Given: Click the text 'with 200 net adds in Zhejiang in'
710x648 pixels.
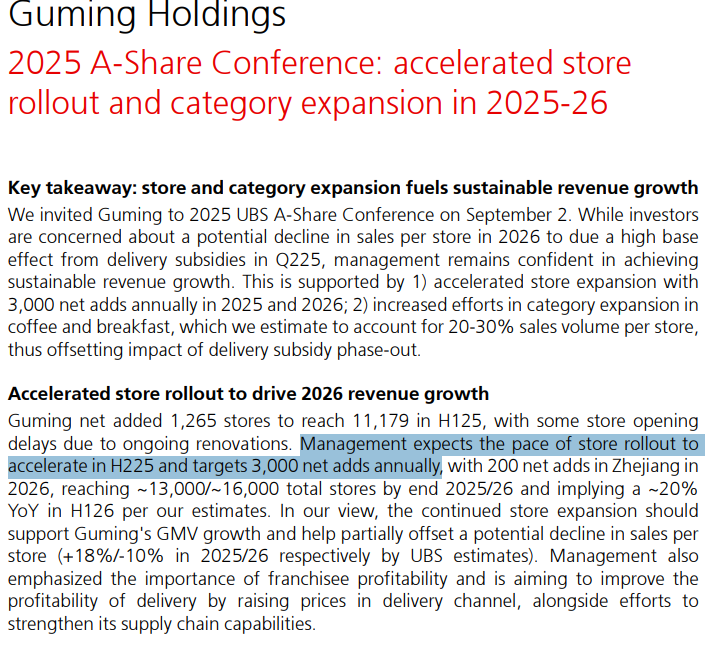Looking at the screenshot, I should (x=573, y=466).
